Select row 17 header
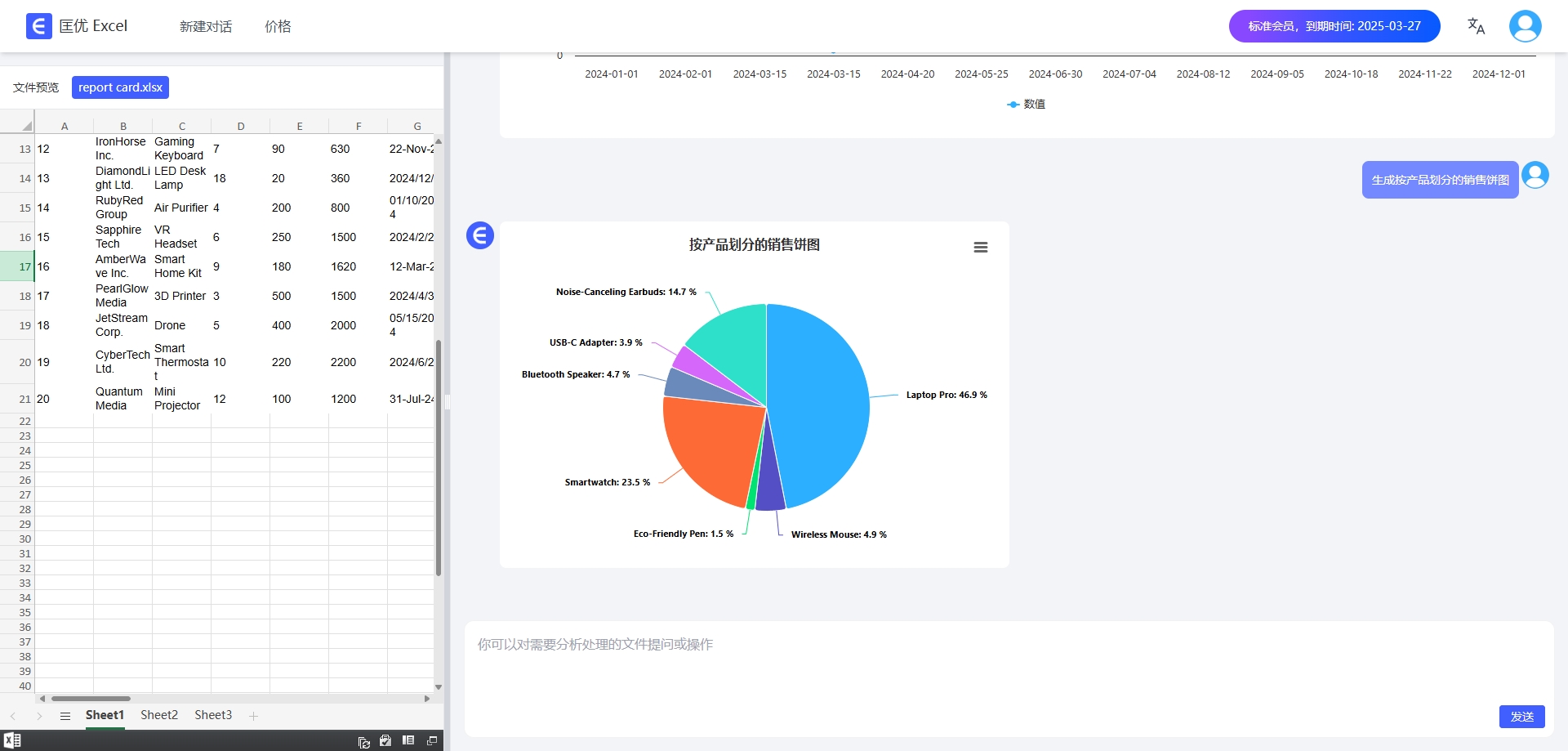Screen dimensions: 1568x751 (x=17, y=266)
